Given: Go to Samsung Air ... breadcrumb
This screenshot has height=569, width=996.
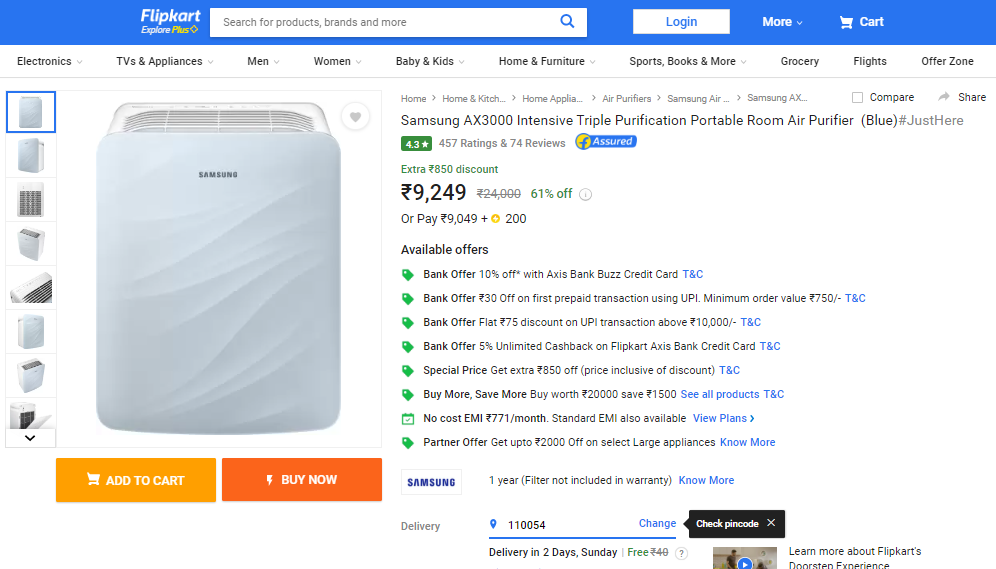Looking at the screenshot, I should [698, 98].
